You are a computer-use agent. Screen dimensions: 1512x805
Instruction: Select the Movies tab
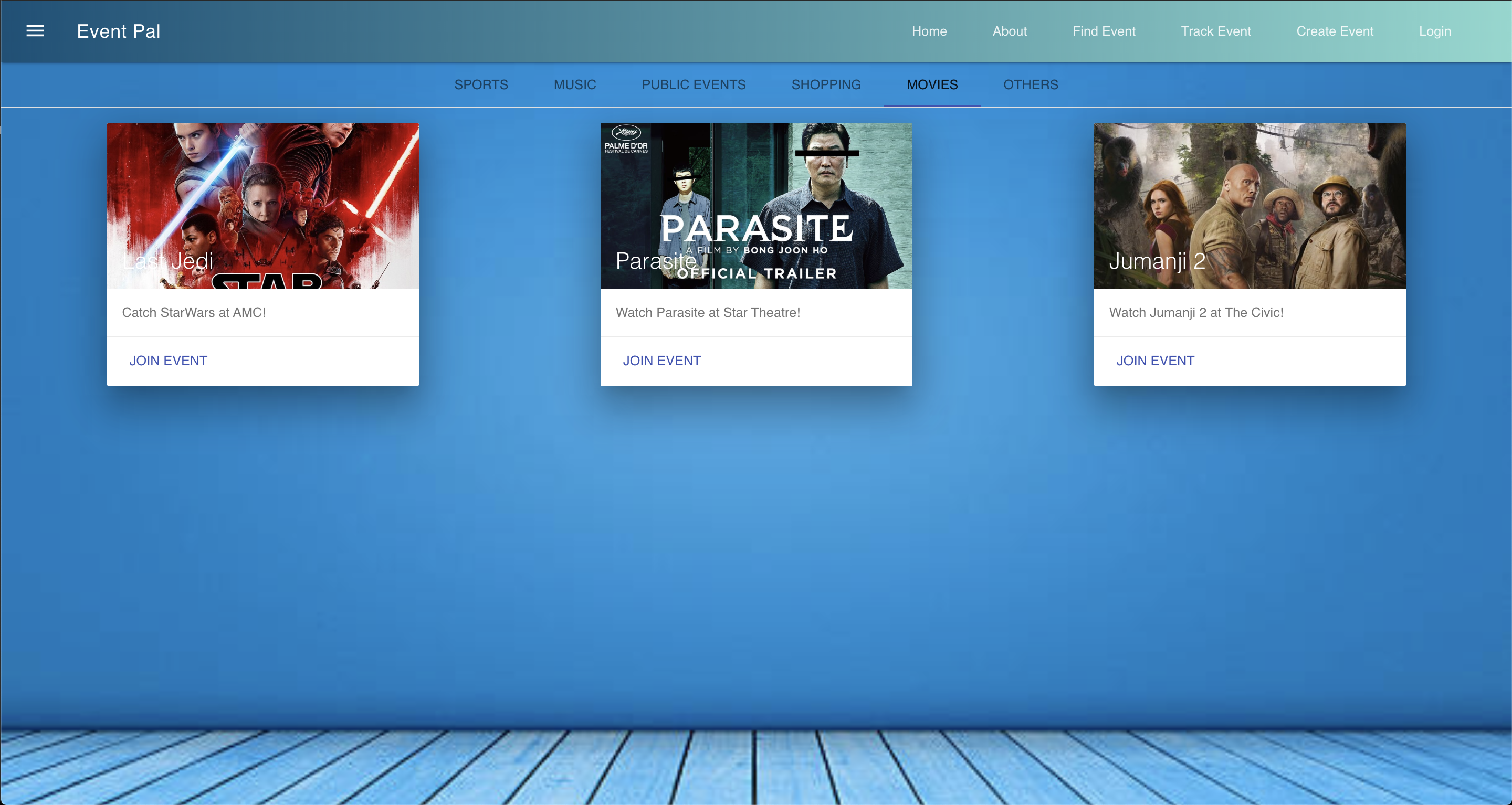coord(931,84)
